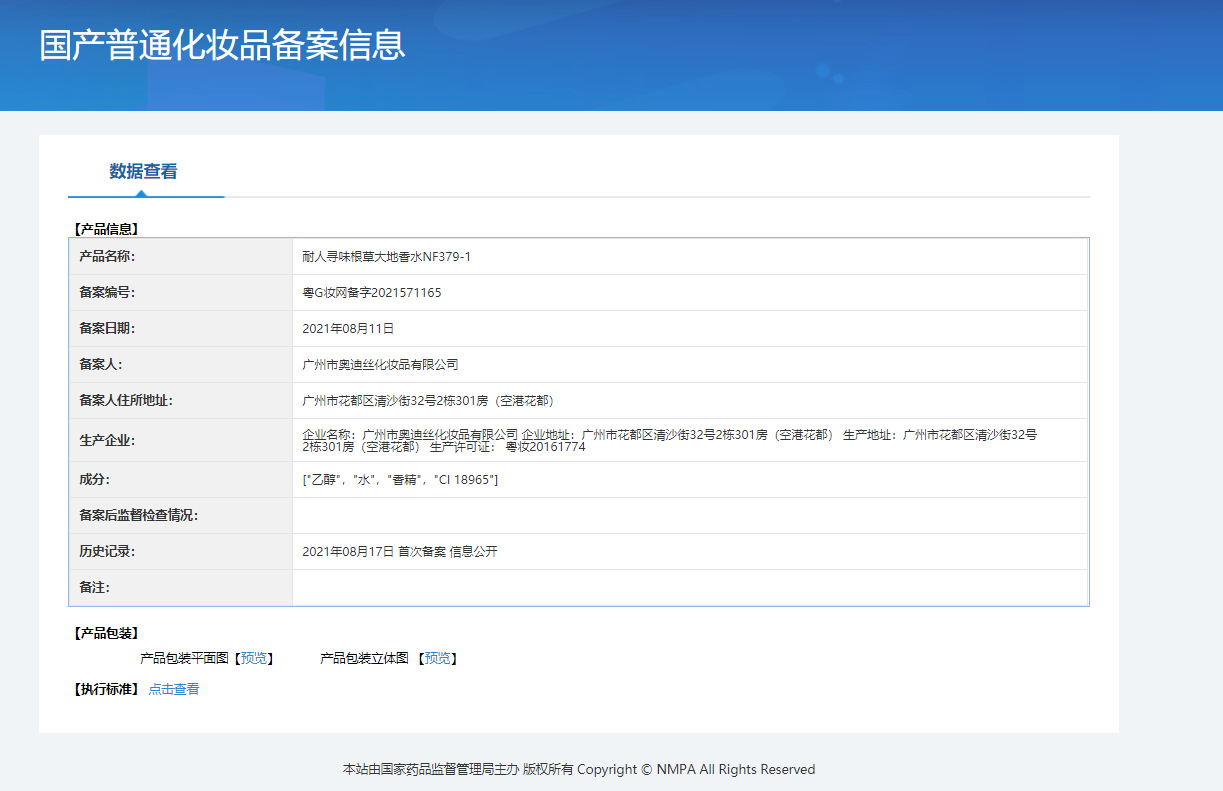The width and height of the screenshot is (1223, 791).
Task: Click filer value 广州市奥迪丝化妆品有限公司
Action: (x=380, y=365)
